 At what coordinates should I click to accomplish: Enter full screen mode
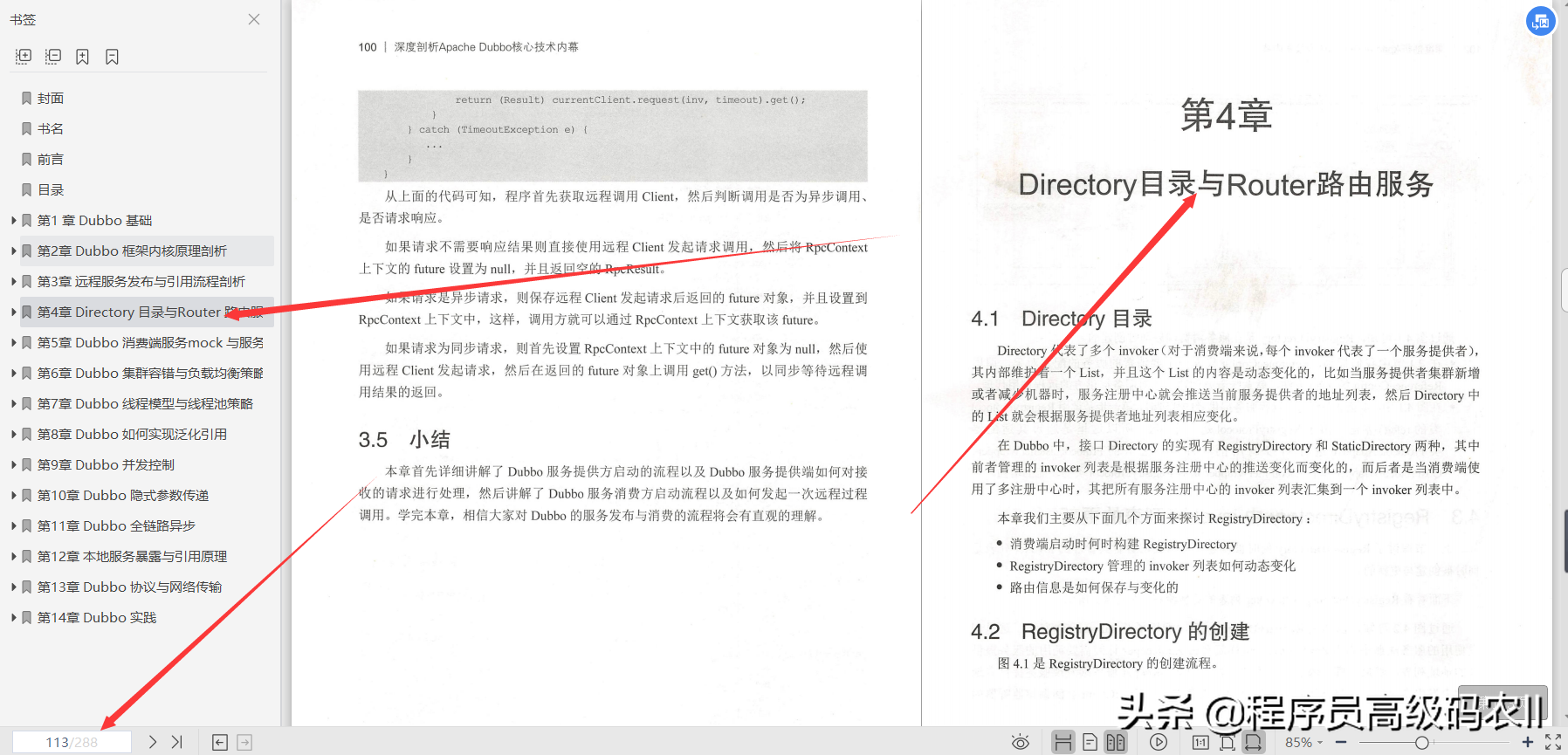(x=1553, y=742)
